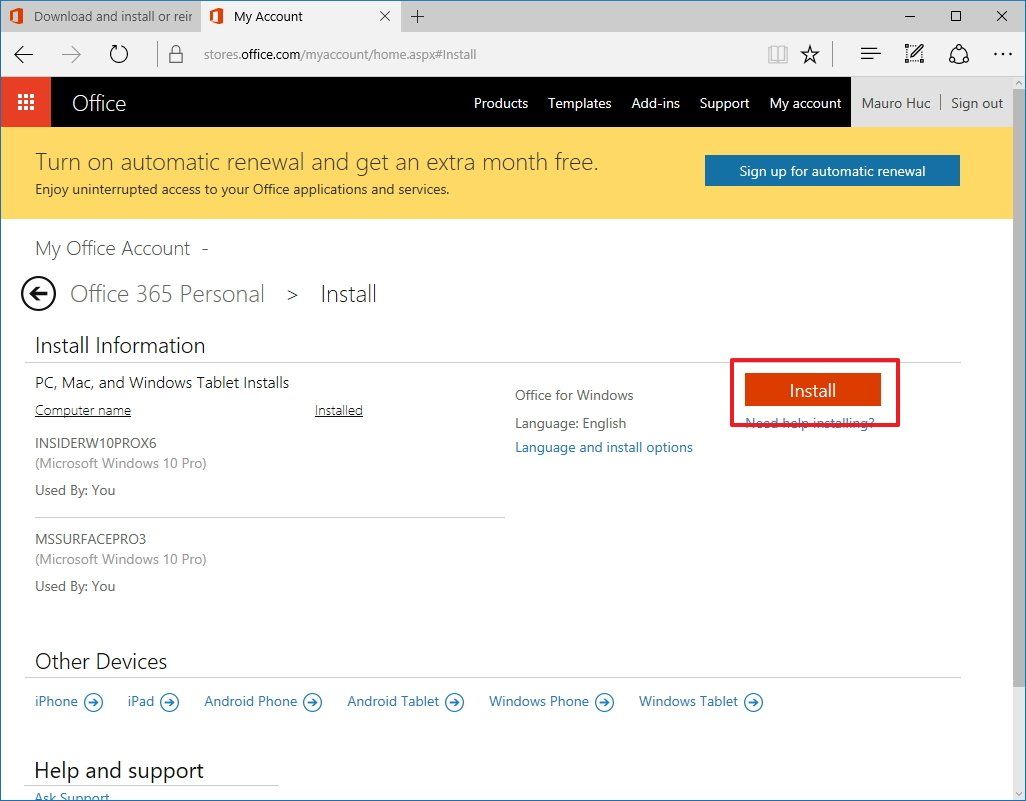Open the Support menu item
The image size is (1026, 801).
(723, 103)
